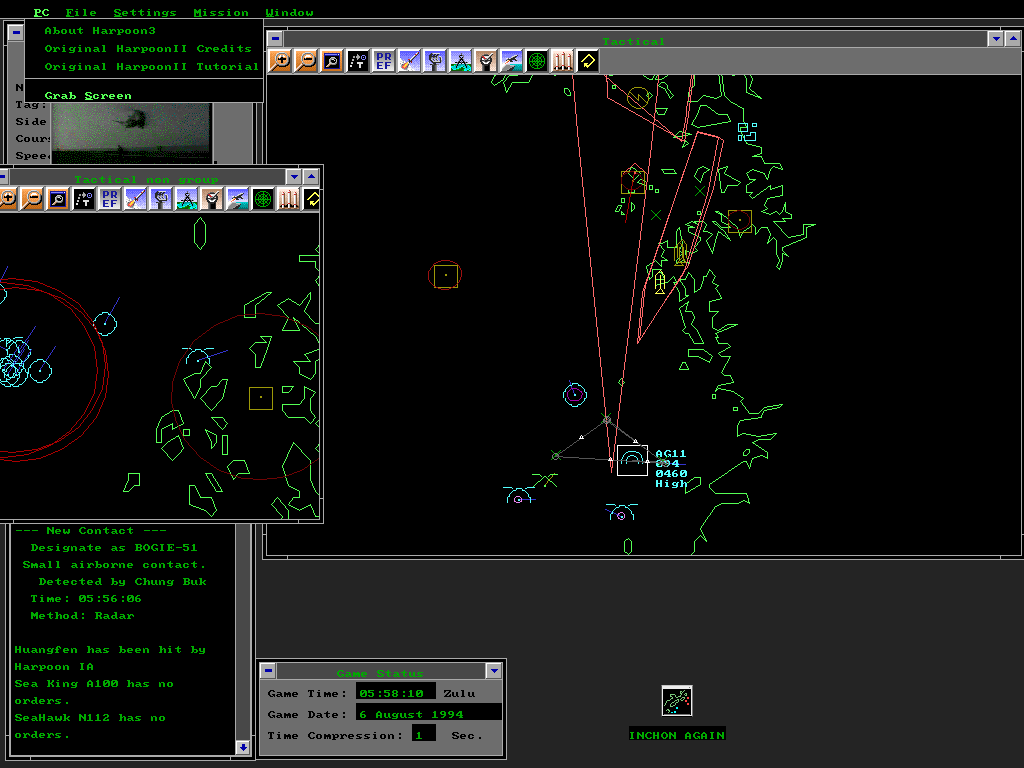Select Grab Screen menu entry
The width and height of the screenshot is (1024, 768).
(88, 95)
